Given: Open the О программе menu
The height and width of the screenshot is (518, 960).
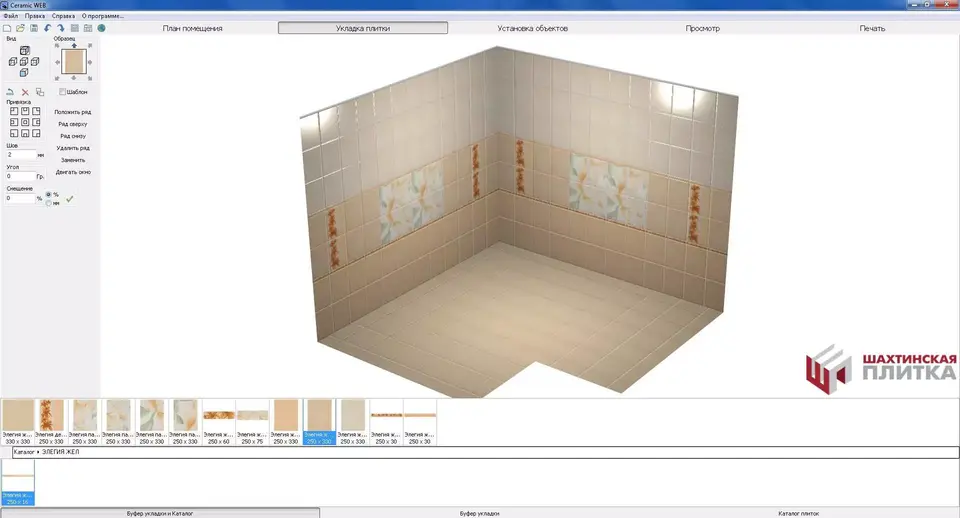Looking at the screenshot, I should [x=103, y=16].
